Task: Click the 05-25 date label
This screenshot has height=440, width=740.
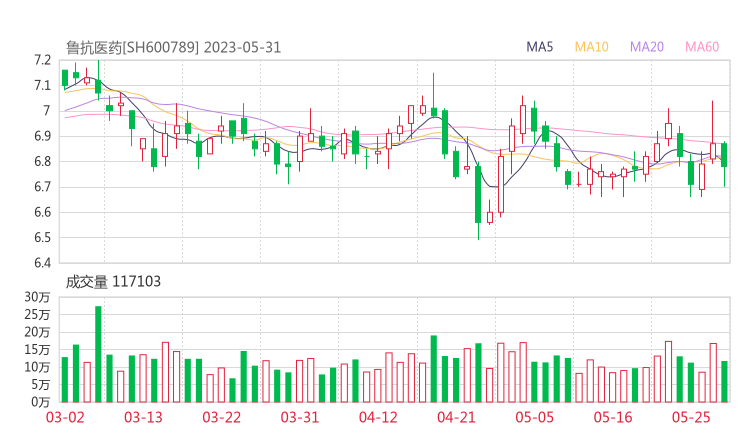Action: (691, 417)
